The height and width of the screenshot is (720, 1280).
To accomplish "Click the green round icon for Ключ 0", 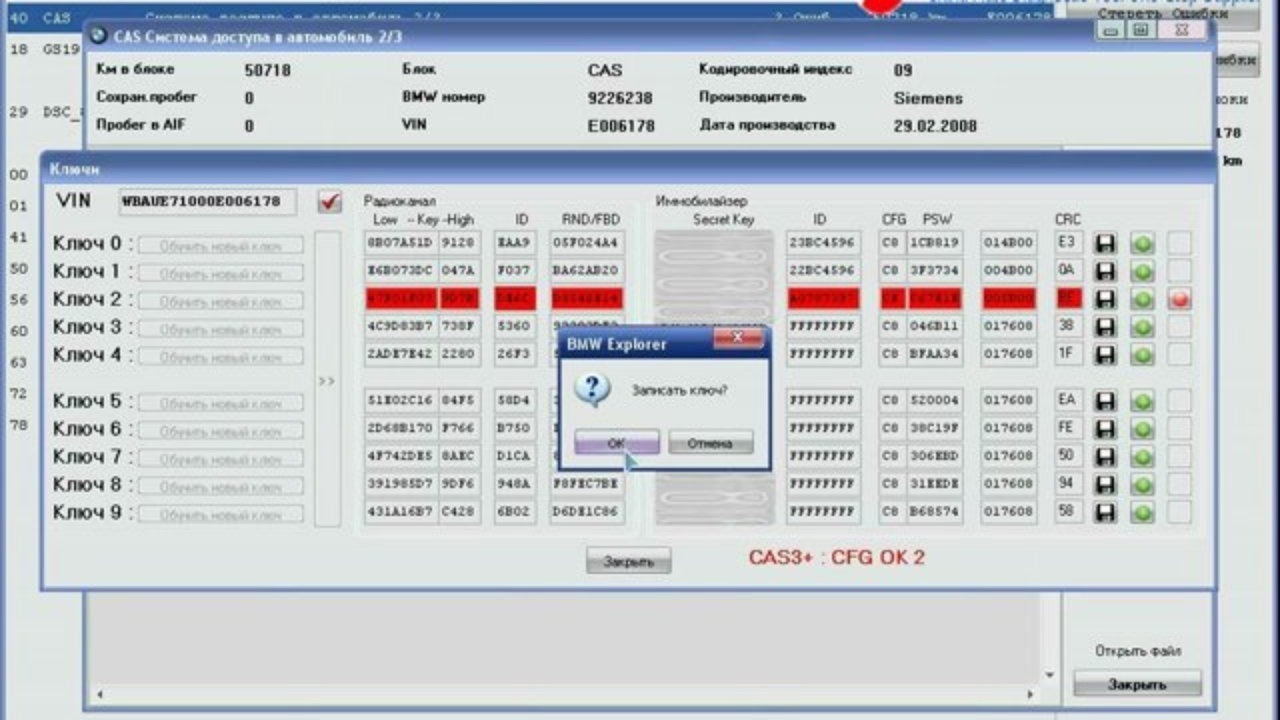I will pos(1142,243).
